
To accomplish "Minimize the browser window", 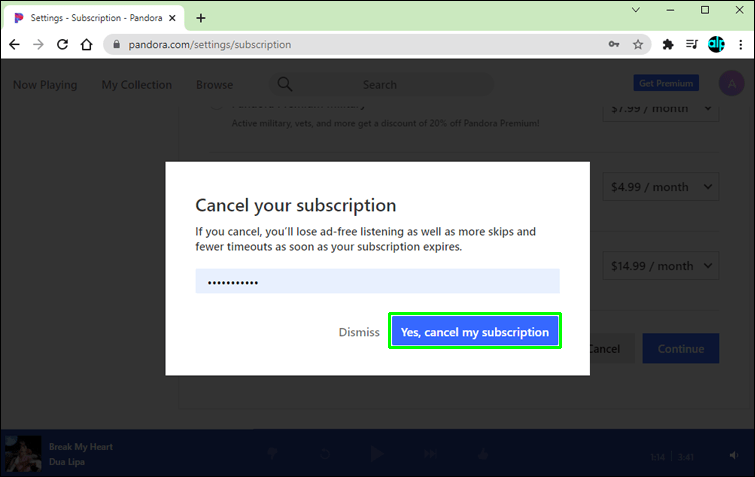I will (x=670, y=10).
